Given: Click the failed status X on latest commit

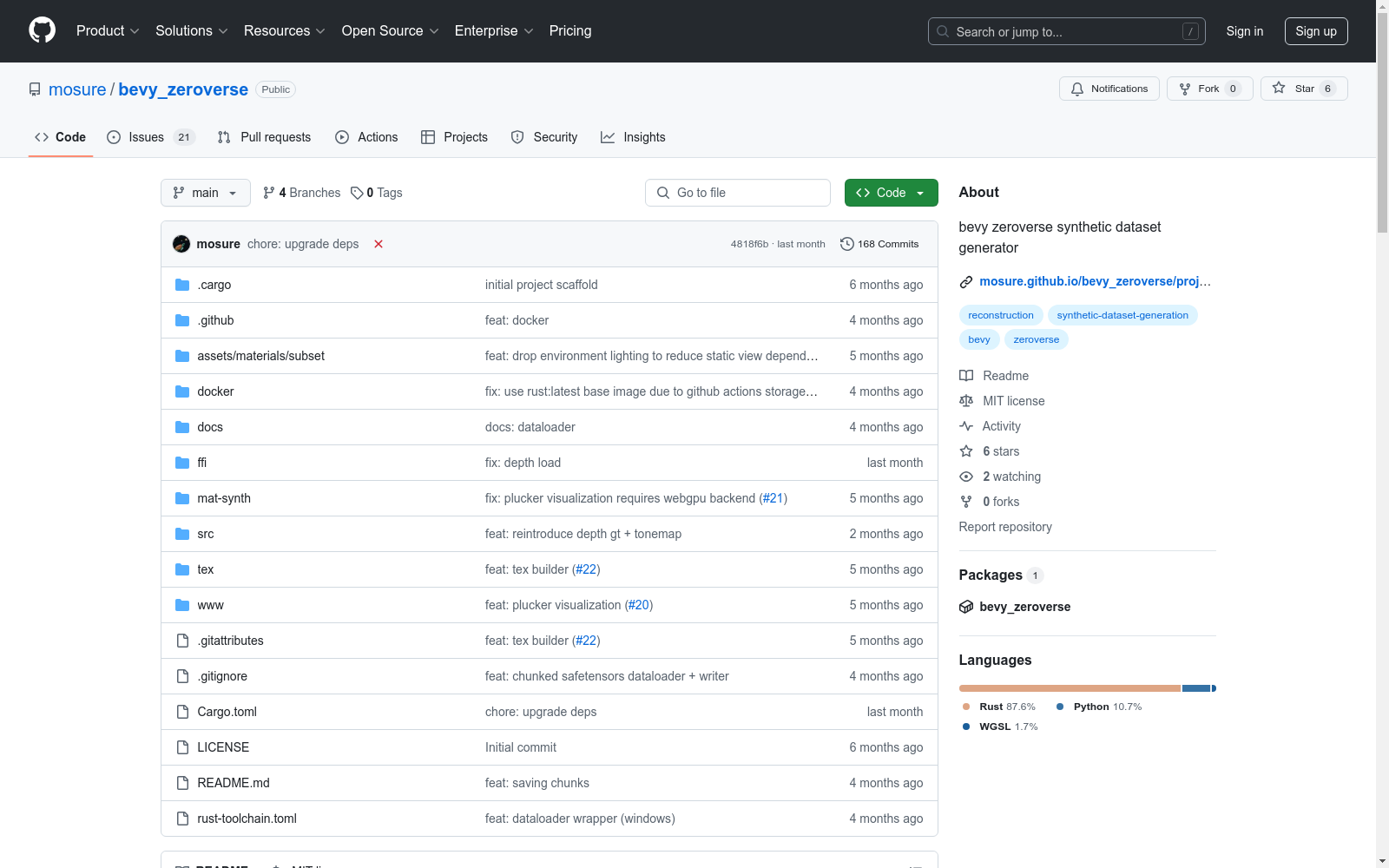Looking at the screenshot, I should [379, 244].
